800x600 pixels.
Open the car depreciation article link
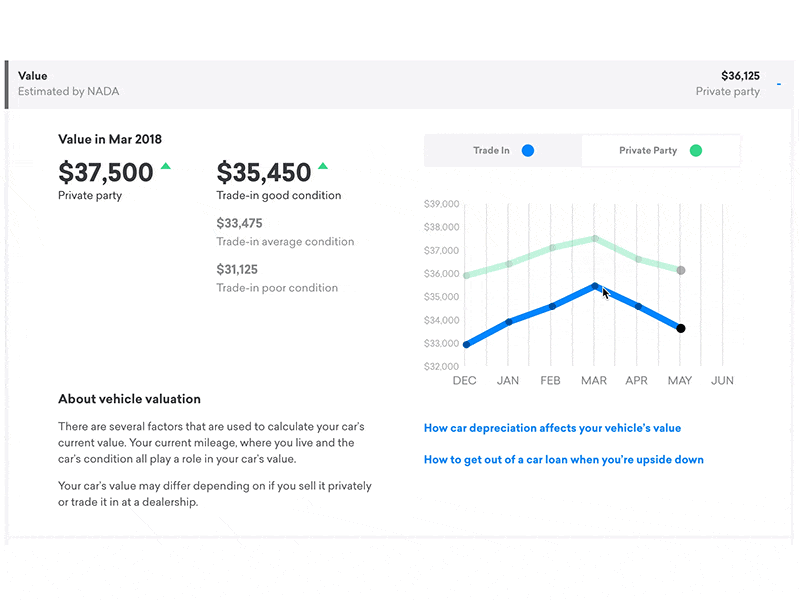[552, 427]
